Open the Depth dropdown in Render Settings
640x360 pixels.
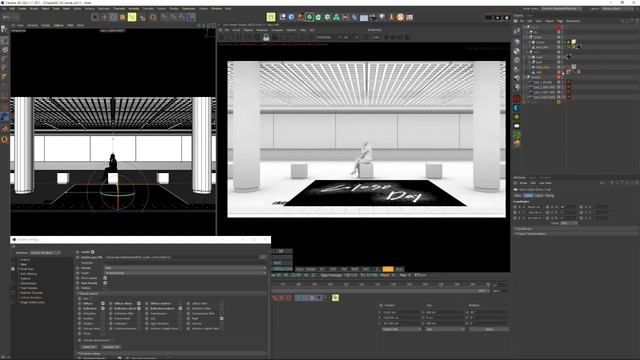coord(186,273)
